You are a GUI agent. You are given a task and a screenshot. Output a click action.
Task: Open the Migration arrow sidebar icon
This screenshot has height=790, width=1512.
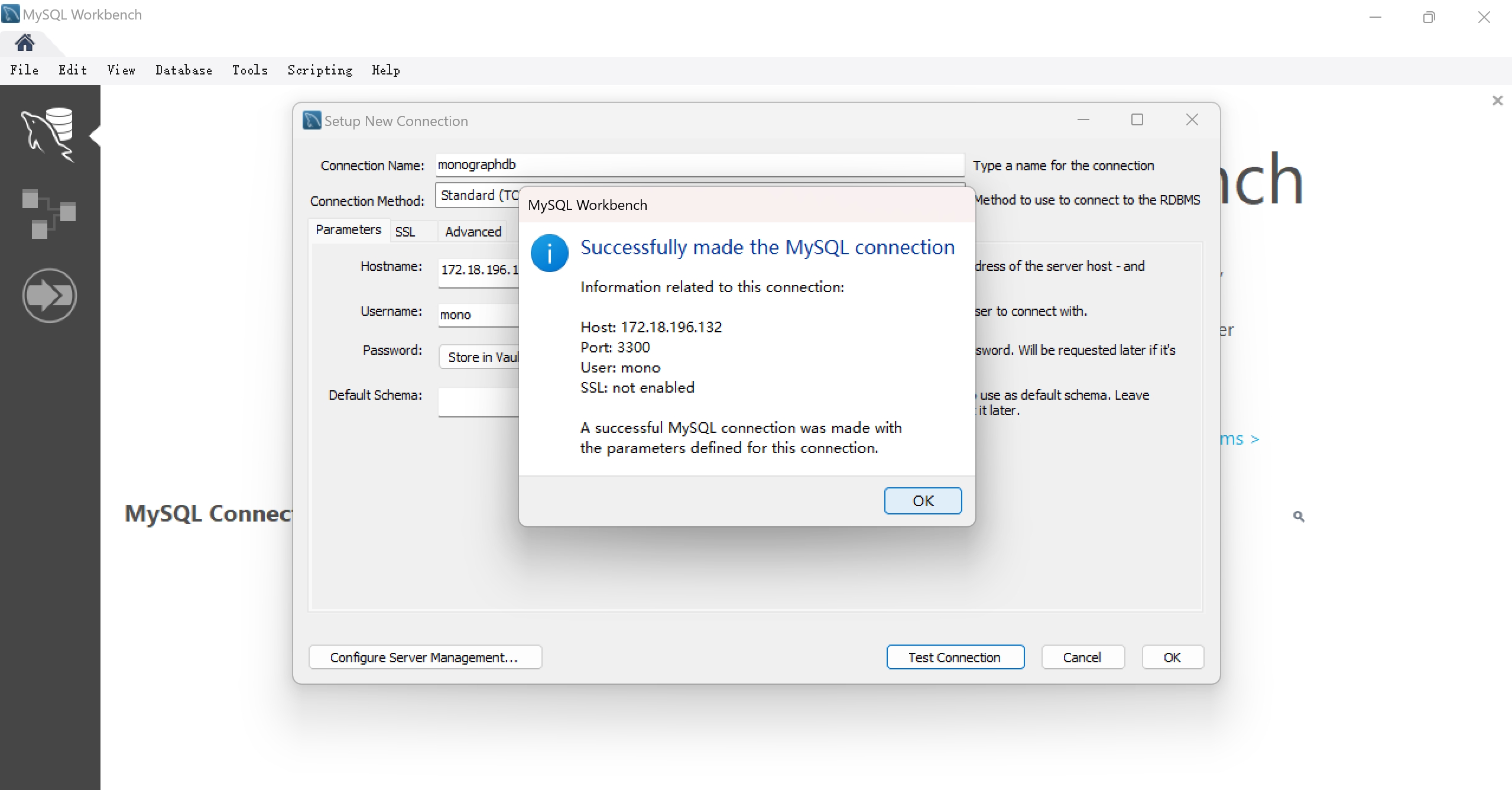(49, 295)
